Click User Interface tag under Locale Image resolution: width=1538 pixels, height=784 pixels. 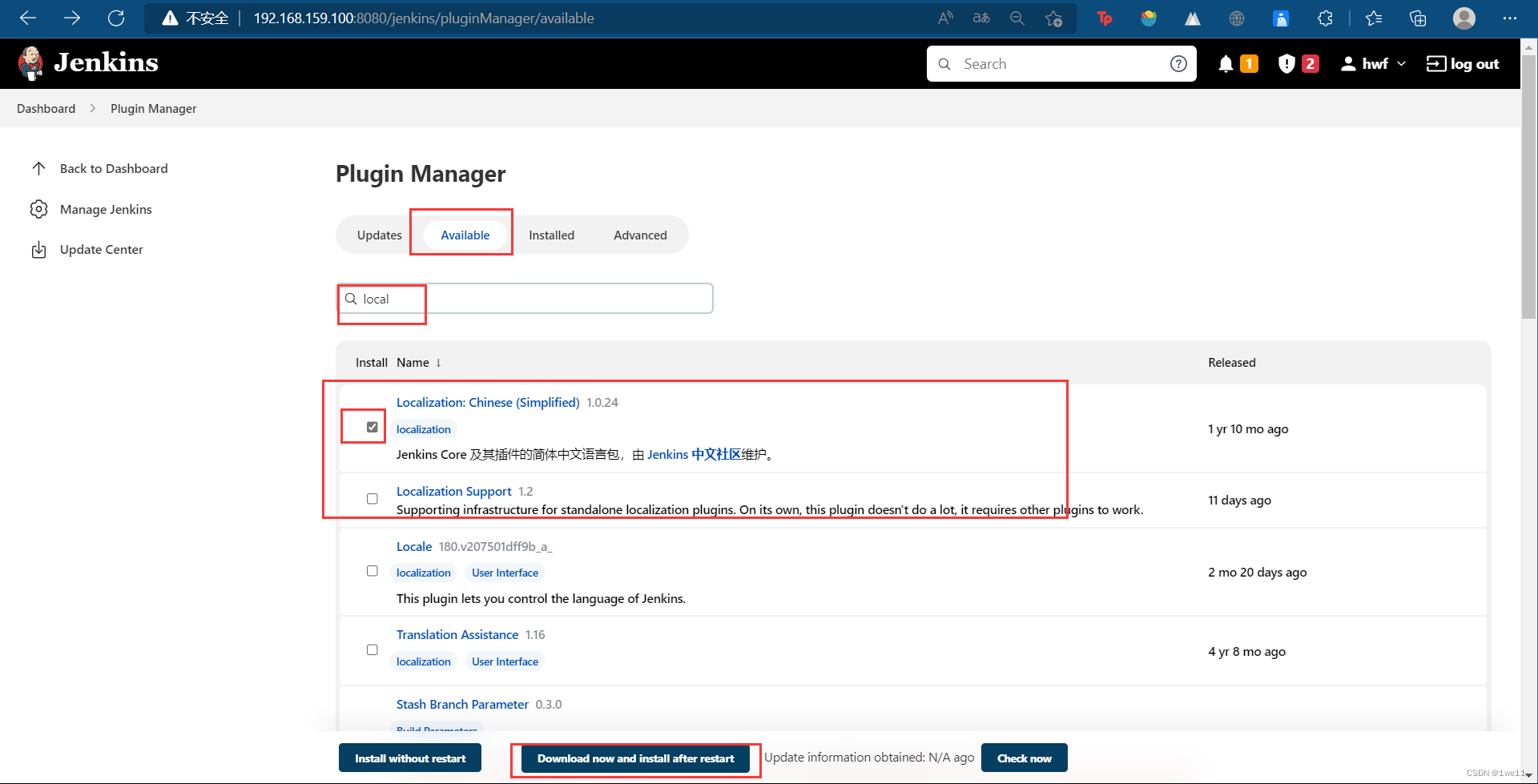(505, 573)
